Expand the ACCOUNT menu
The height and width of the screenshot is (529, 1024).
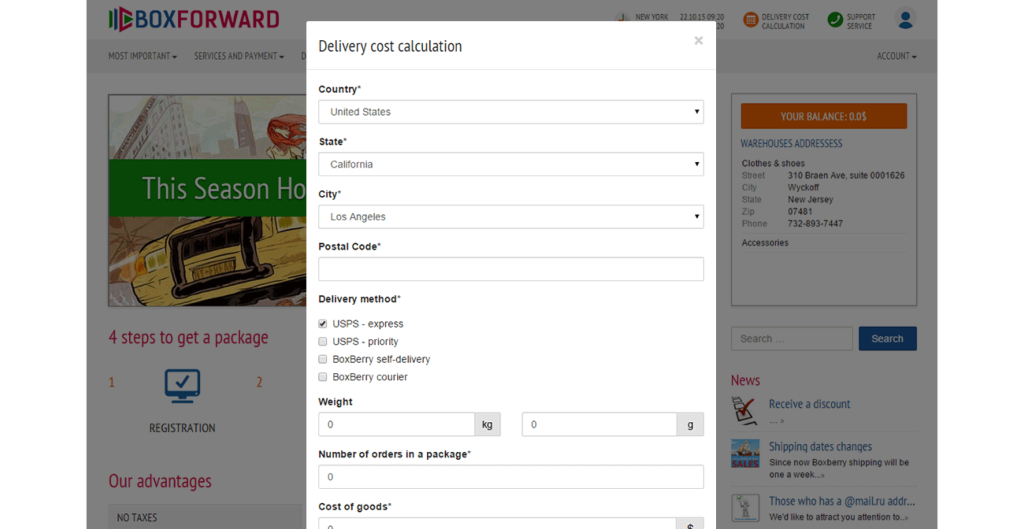(x=897, y=56)
